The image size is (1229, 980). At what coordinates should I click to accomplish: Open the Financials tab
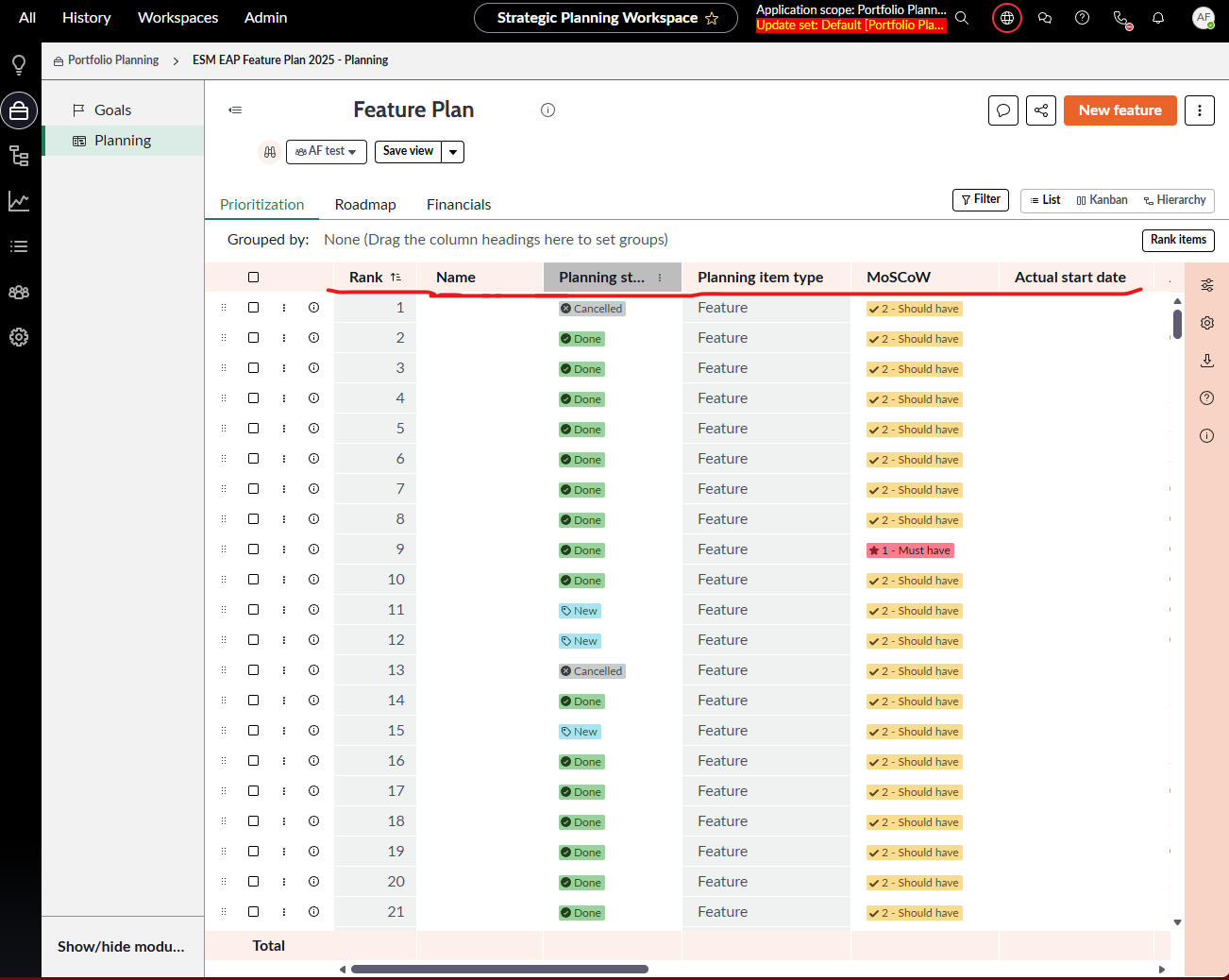(x=459, y=205)
